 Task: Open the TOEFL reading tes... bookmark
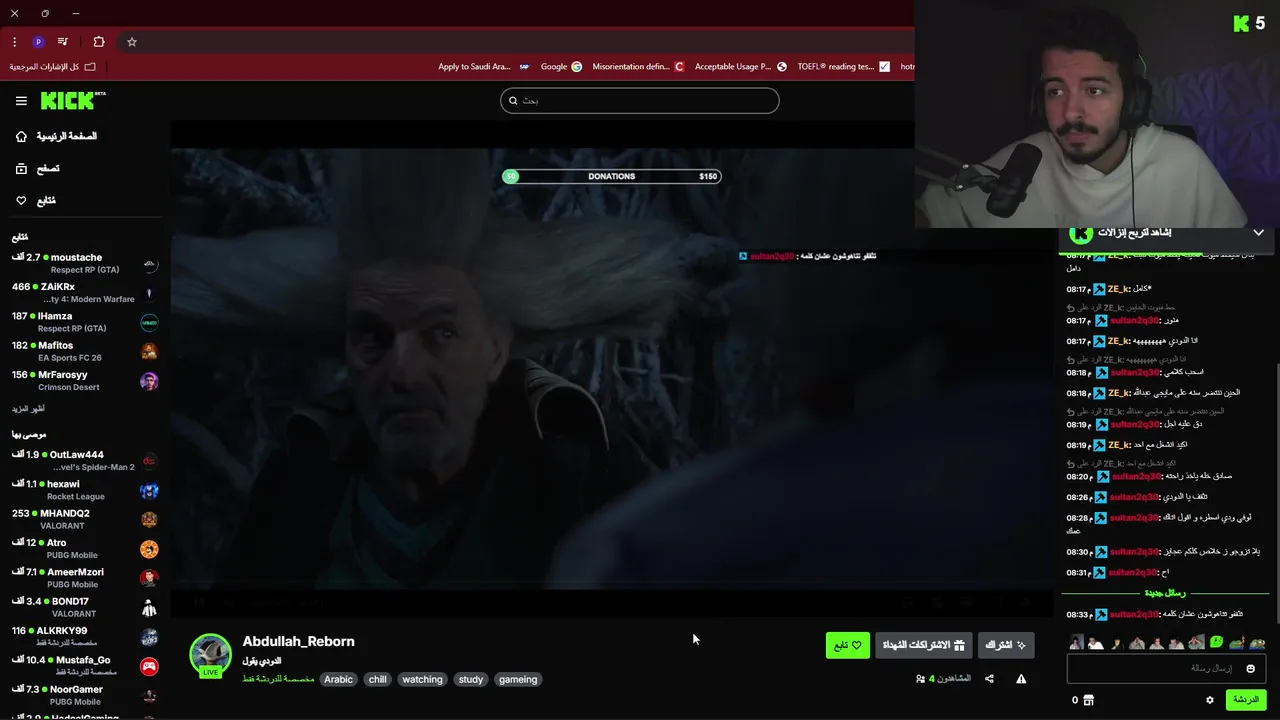coord(843,67)
